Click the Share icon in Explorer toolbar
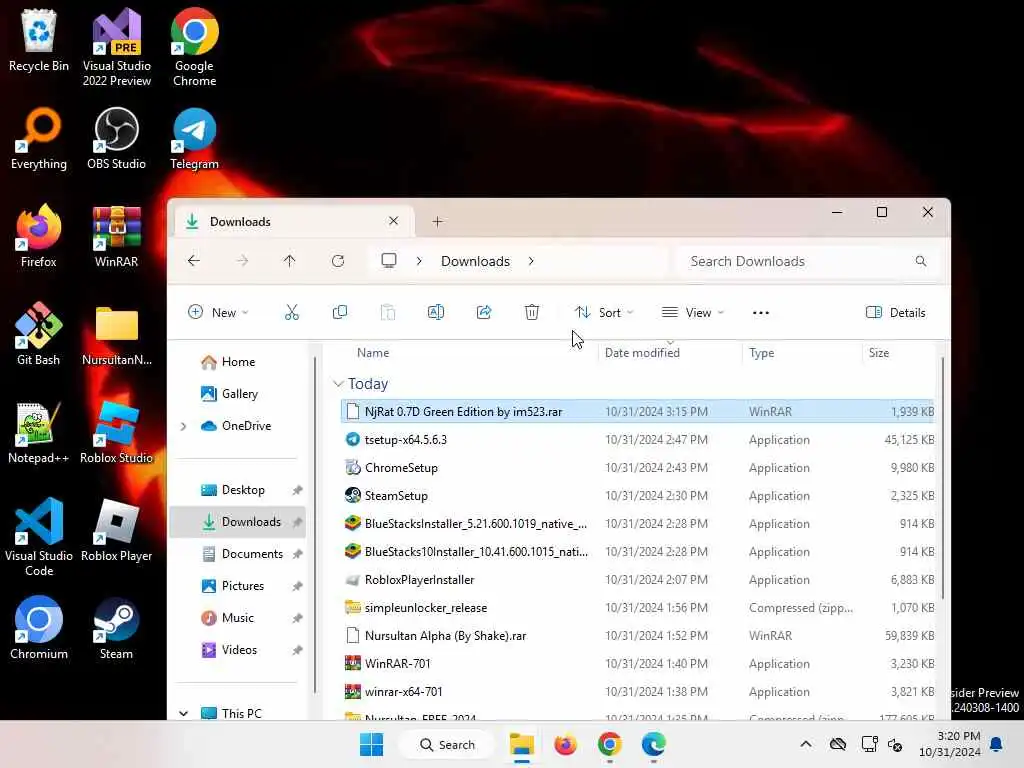1024x768 pixels. coord(484,312)
